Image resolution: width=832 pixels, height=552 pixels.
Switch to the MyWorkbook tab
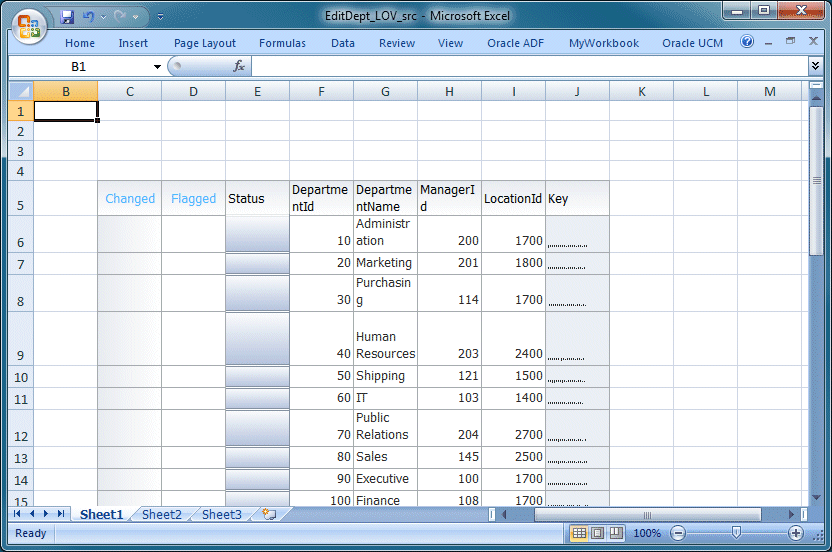point(604,44)
